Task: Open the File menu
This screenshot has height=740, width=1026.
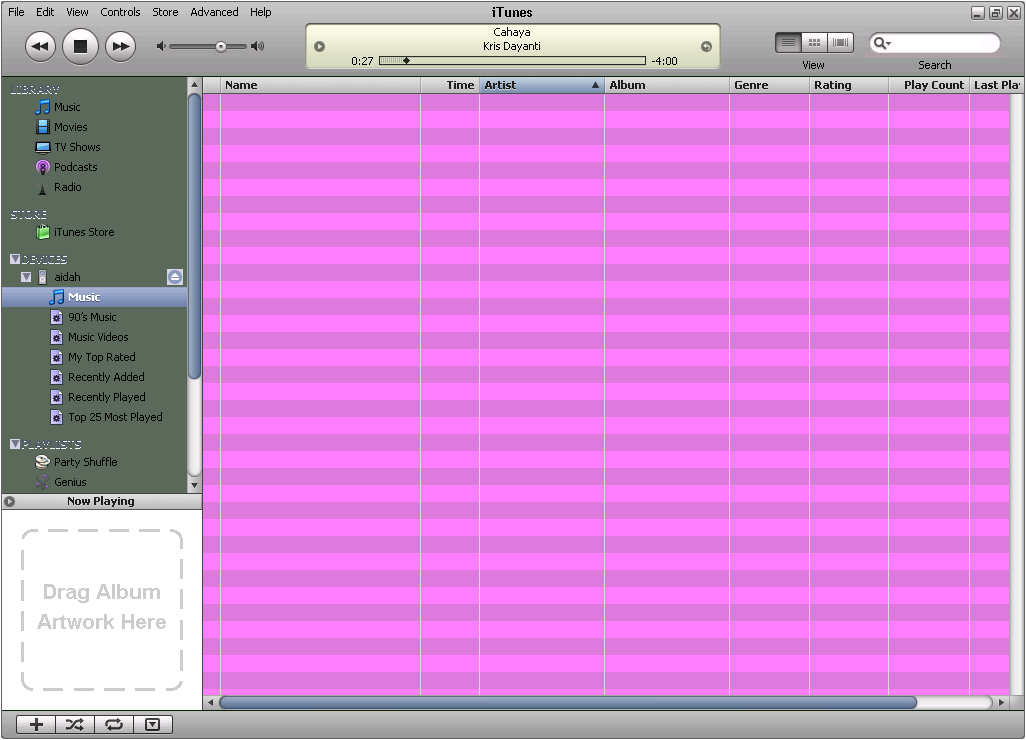Action: pos(16,12)
